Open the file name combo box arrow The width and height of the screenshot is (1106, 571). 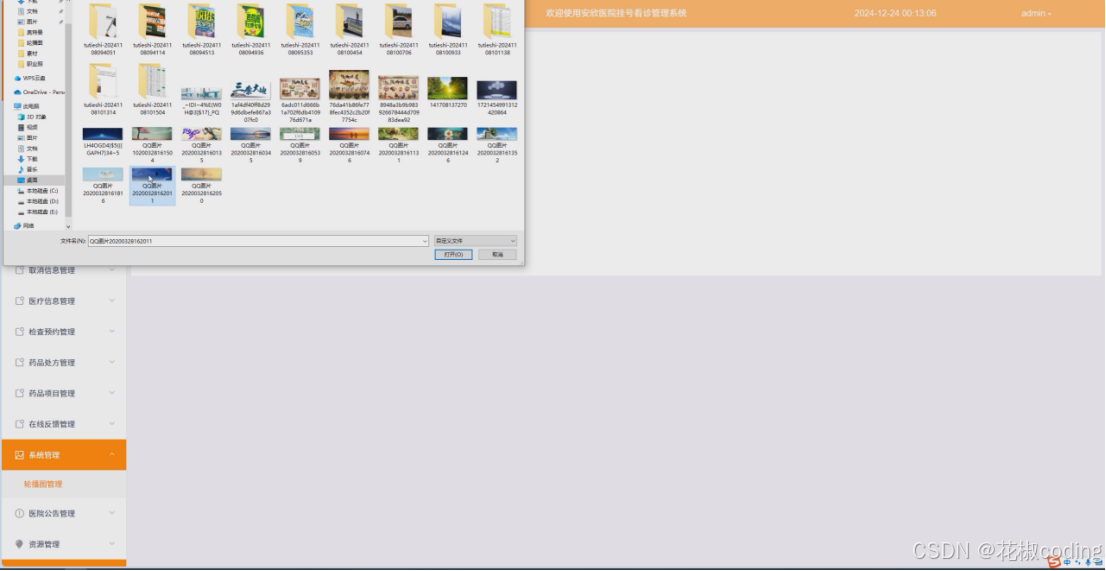click(425, 241)
